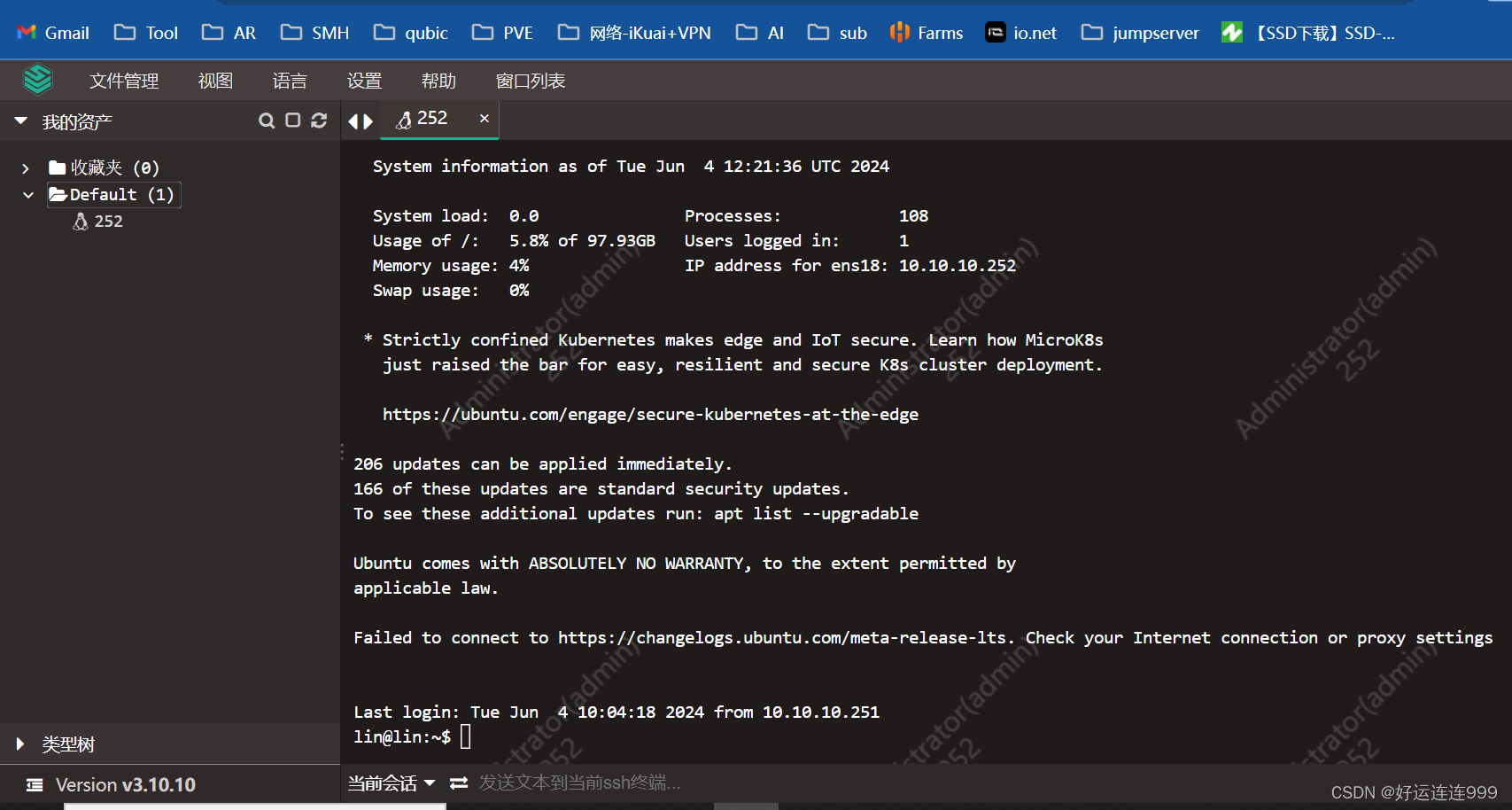This screenshot has height=810, width=1512.
Task: Open the 帮助 menu
Action: click(x=438, y=81)
